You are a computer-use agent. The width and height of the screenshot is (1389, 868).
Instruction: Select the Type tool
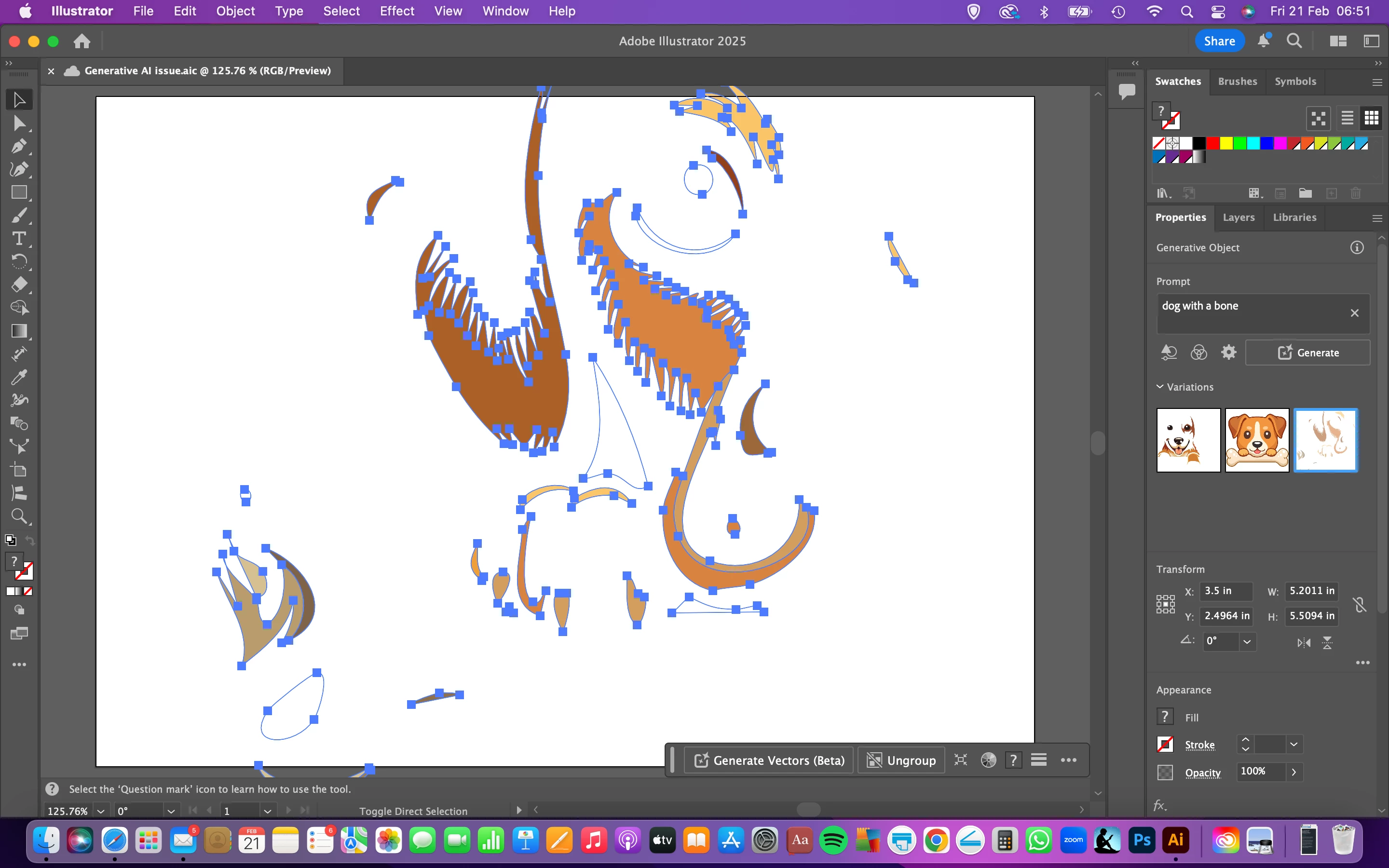point(19,238)
